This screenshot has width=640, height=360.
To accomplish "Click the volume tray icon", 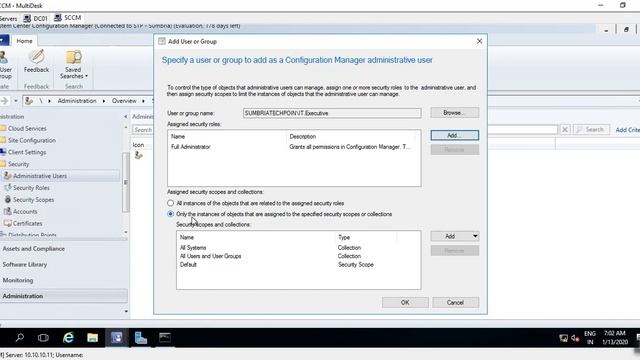I will pos(575,338).
